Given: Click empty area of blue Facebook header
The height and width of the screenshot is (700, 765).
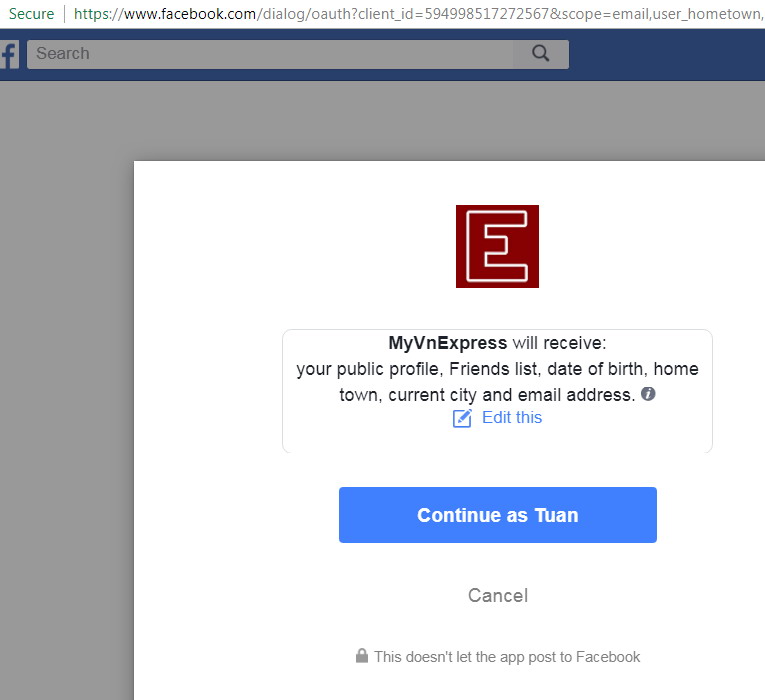Looking at the screenshot, I should pos(666,55).
